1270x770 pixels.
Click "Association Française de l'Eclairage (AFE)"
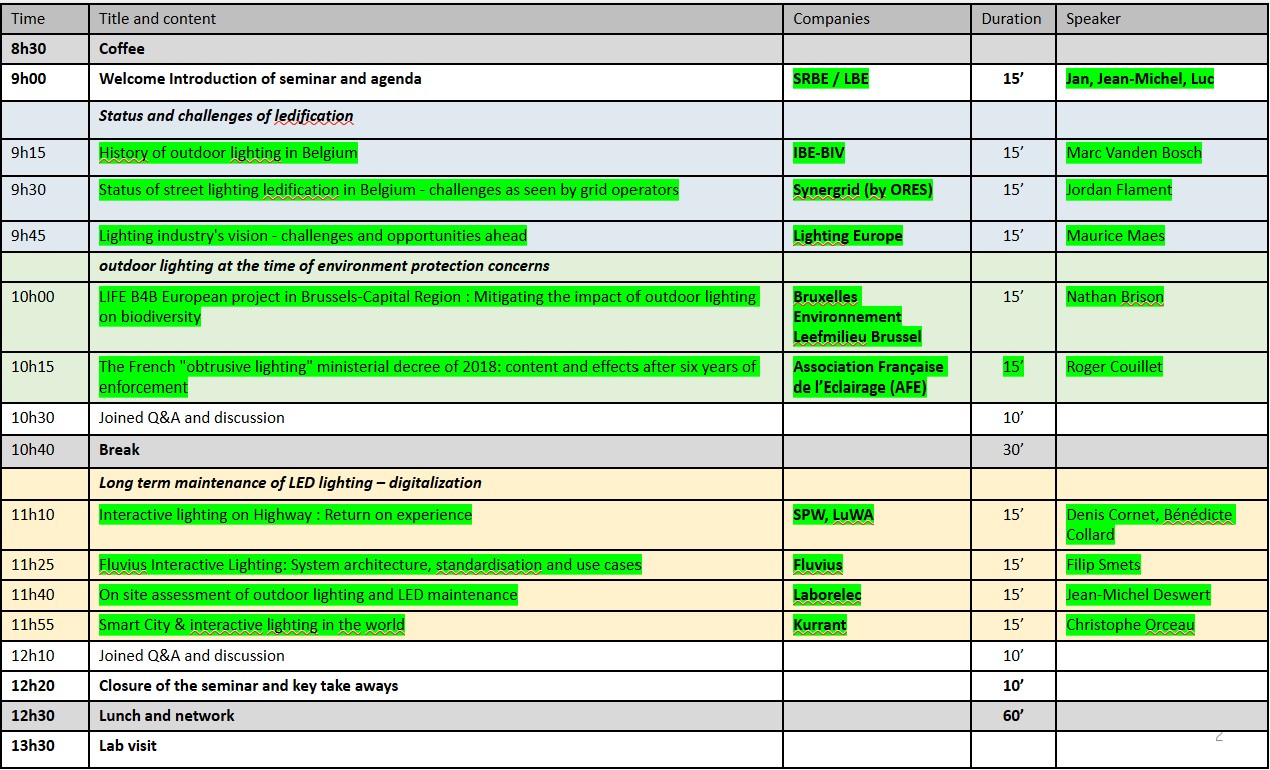pyautogui.click(x=868, y=377)
